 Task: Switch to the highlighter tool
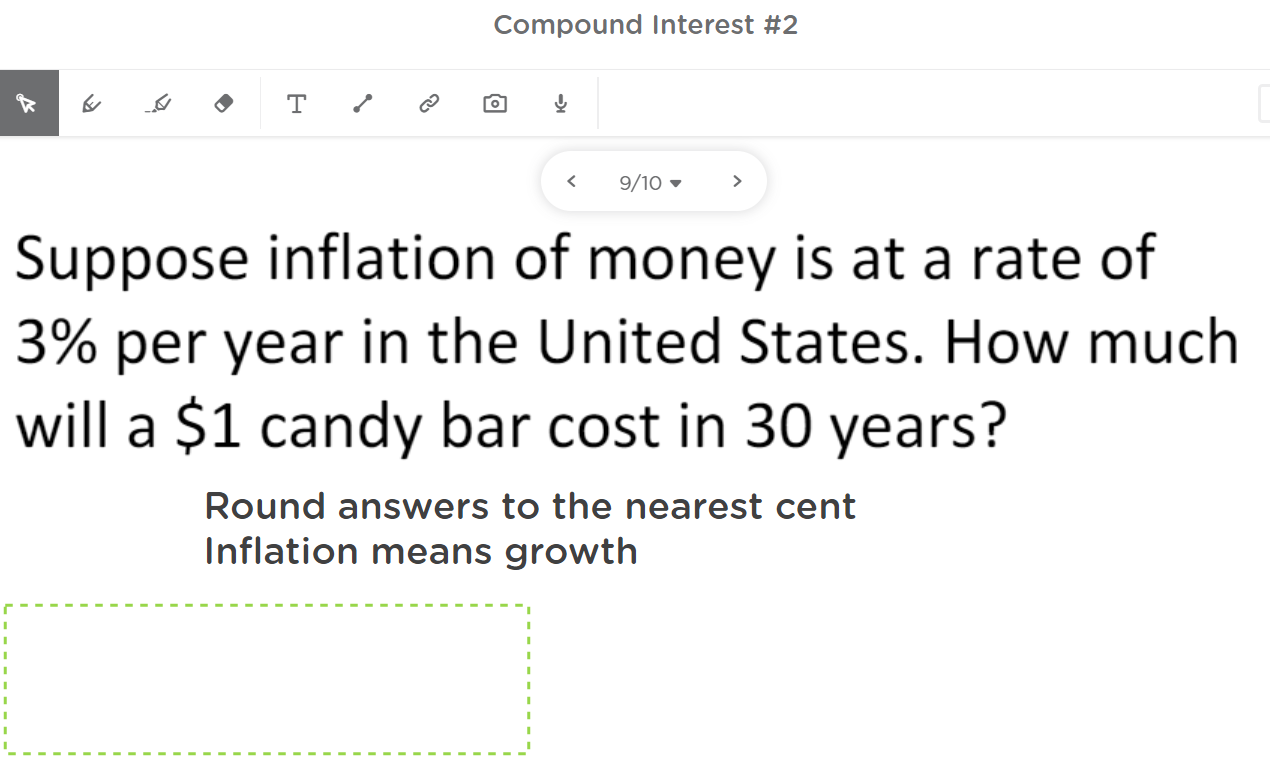tap(158, 102)
